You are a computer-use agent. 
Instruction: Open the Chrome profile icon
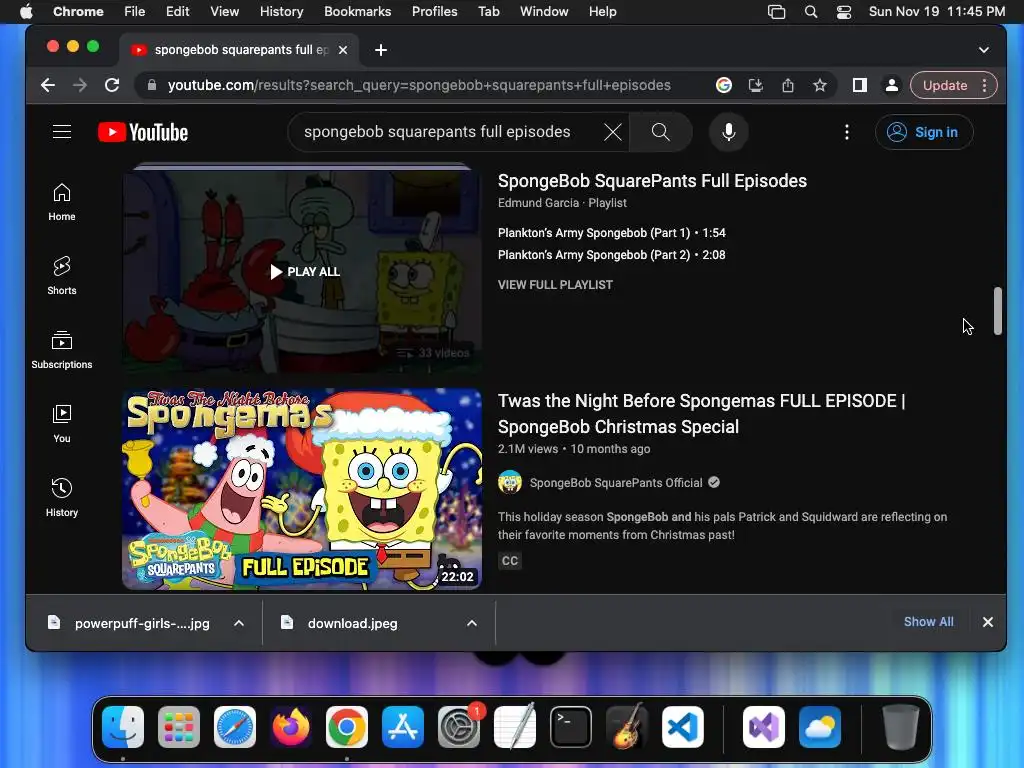pyautogui.click(x=891, y=85)
